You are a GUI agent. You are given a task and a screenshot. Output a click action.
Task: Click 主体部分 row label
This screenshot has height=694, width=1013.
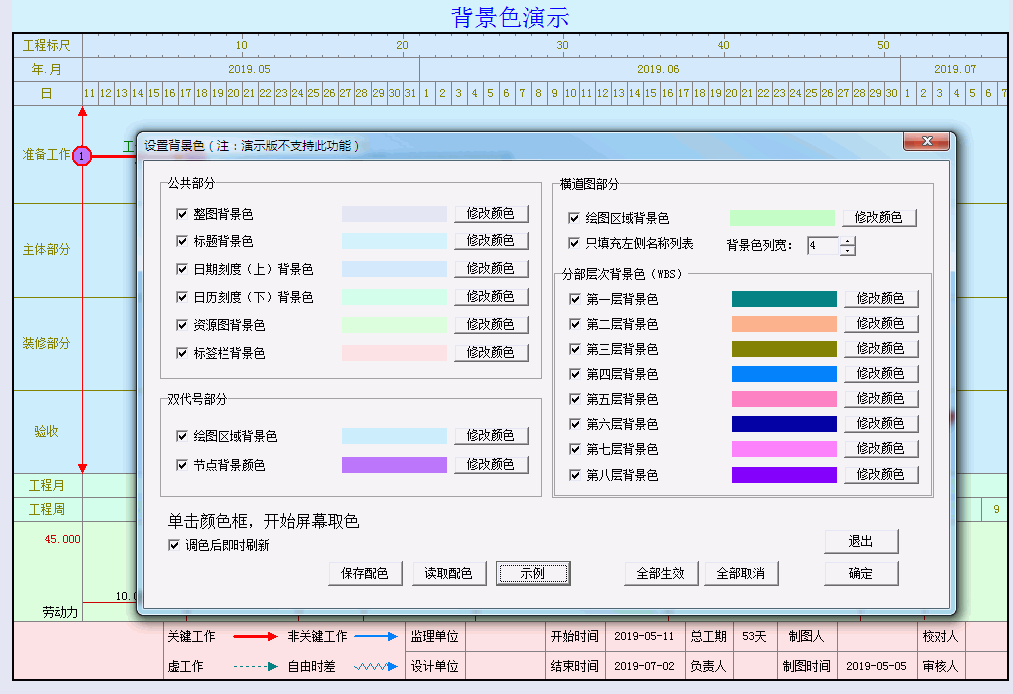[x=47, y=249]
